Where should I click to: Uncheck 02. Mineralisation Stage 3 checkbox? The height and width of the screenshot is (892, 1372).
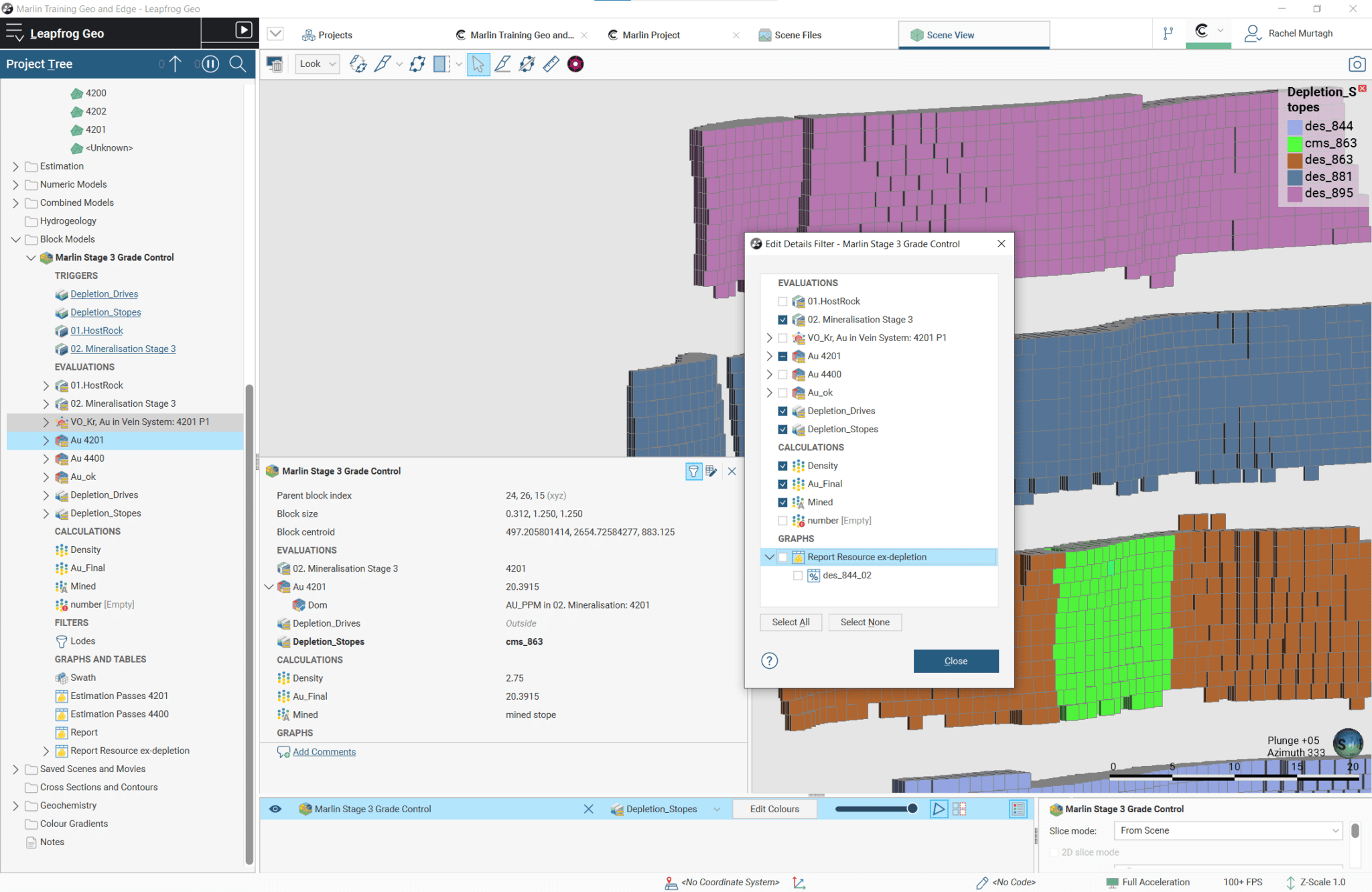click(x=782, y=320)
